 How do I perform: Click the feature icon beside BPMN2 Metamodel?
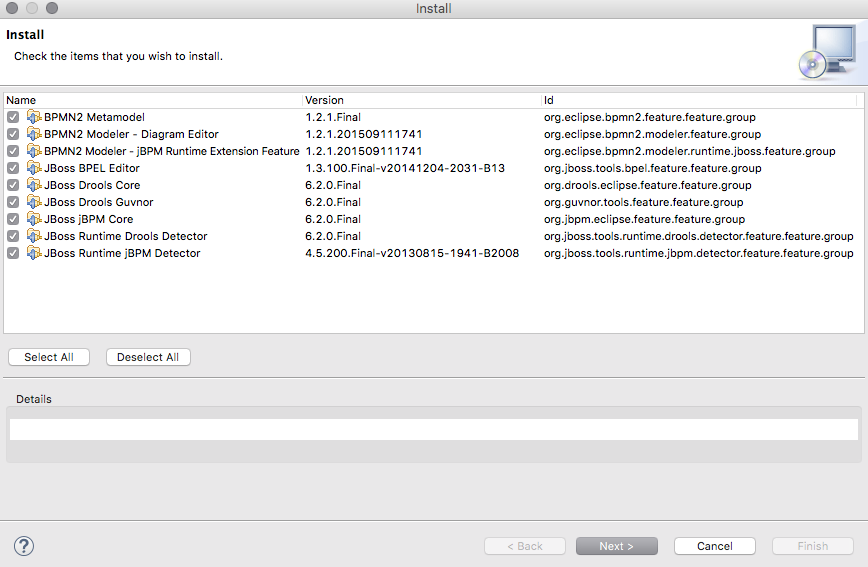pyautogui.click(x=34, y=117)
